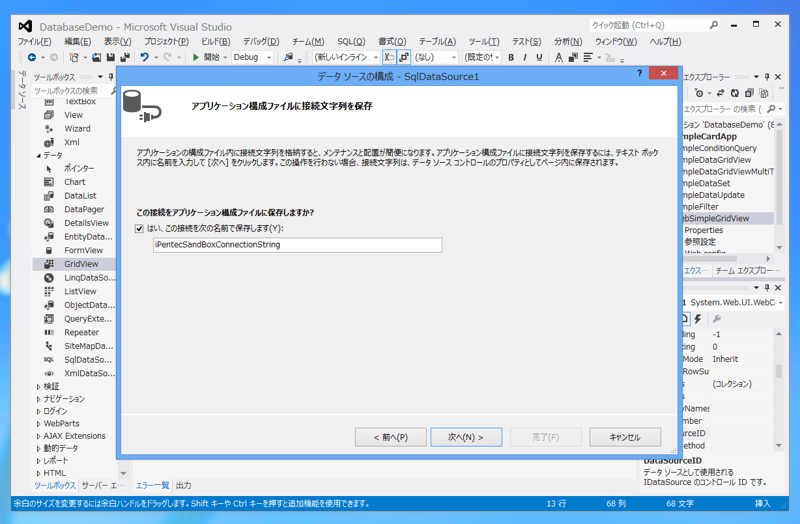Click the Underline formatting icon

[x=539, y=58]
